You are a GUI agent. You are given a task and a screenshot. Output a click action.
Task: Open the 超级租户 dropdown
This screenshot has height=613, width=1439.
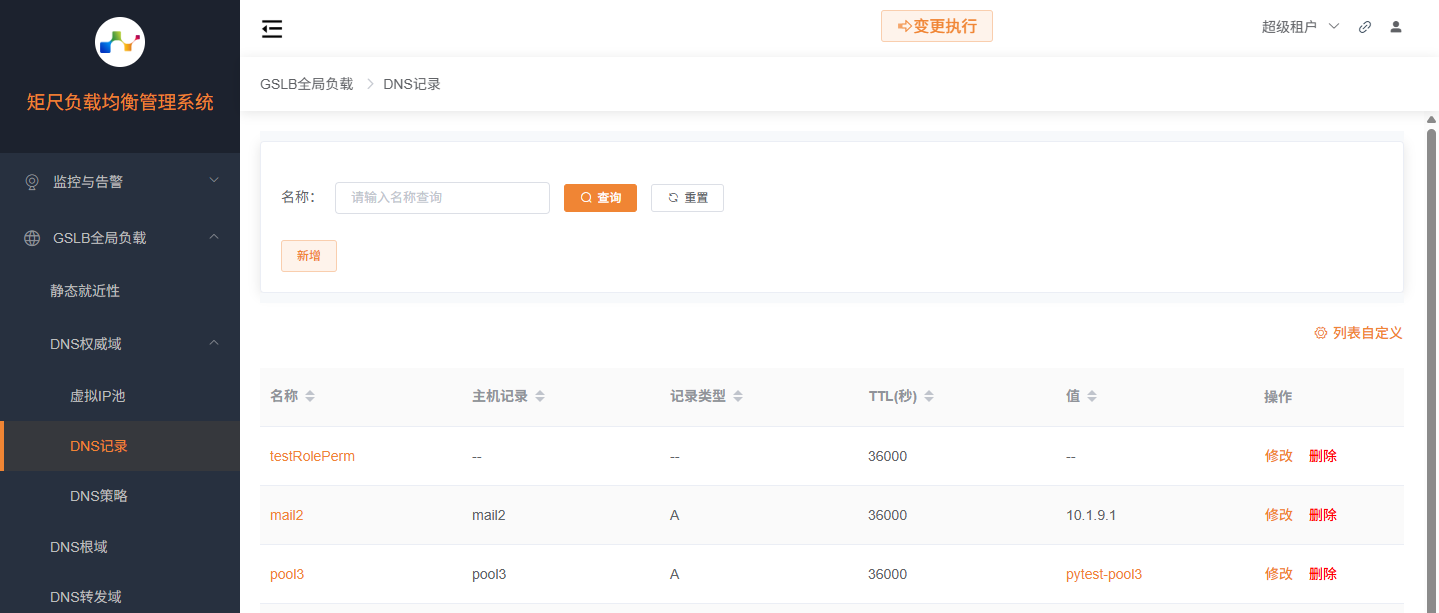tap(1290, 27)
